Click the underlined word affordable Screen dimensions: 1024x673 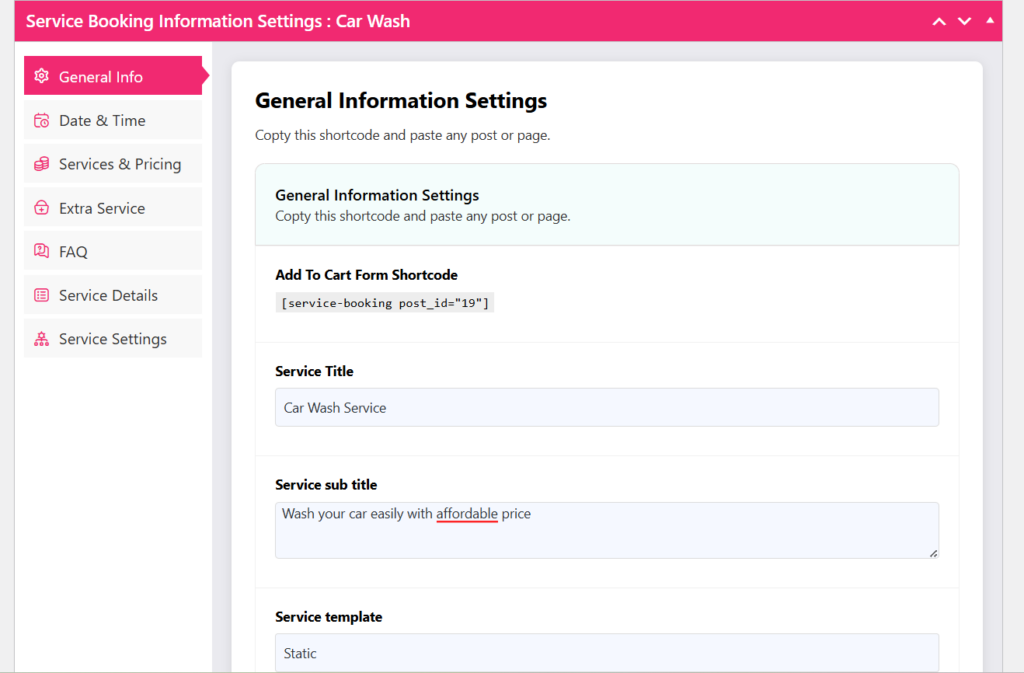pyautogui.click(x=467, y=514)
